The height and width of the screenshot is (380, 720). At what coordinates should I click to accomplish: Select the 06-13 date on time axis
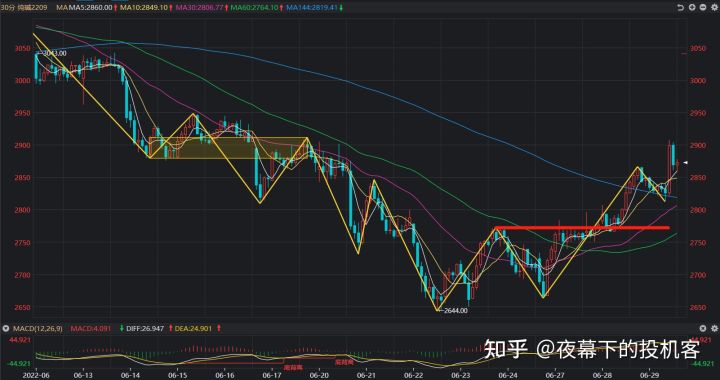click(x=83, y=375)
